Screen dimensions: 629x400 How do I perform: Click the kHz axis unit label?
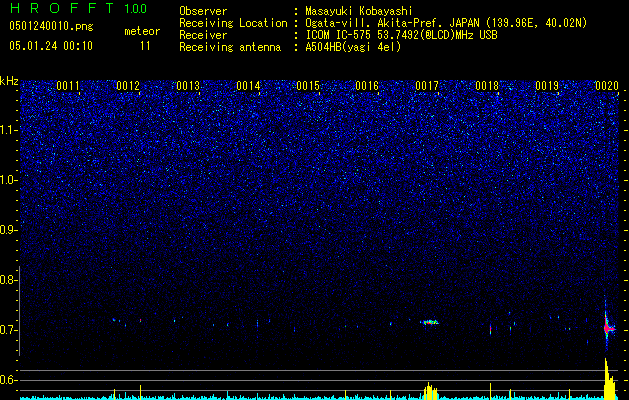pos(9,82)
